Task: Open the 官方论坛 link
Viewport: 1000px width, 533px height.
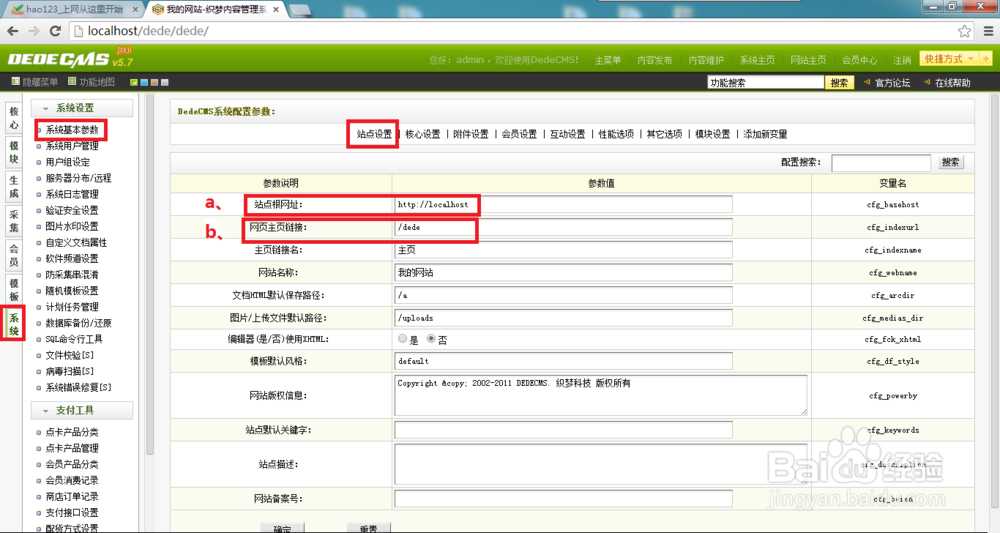Action: [x=892, y=83]
